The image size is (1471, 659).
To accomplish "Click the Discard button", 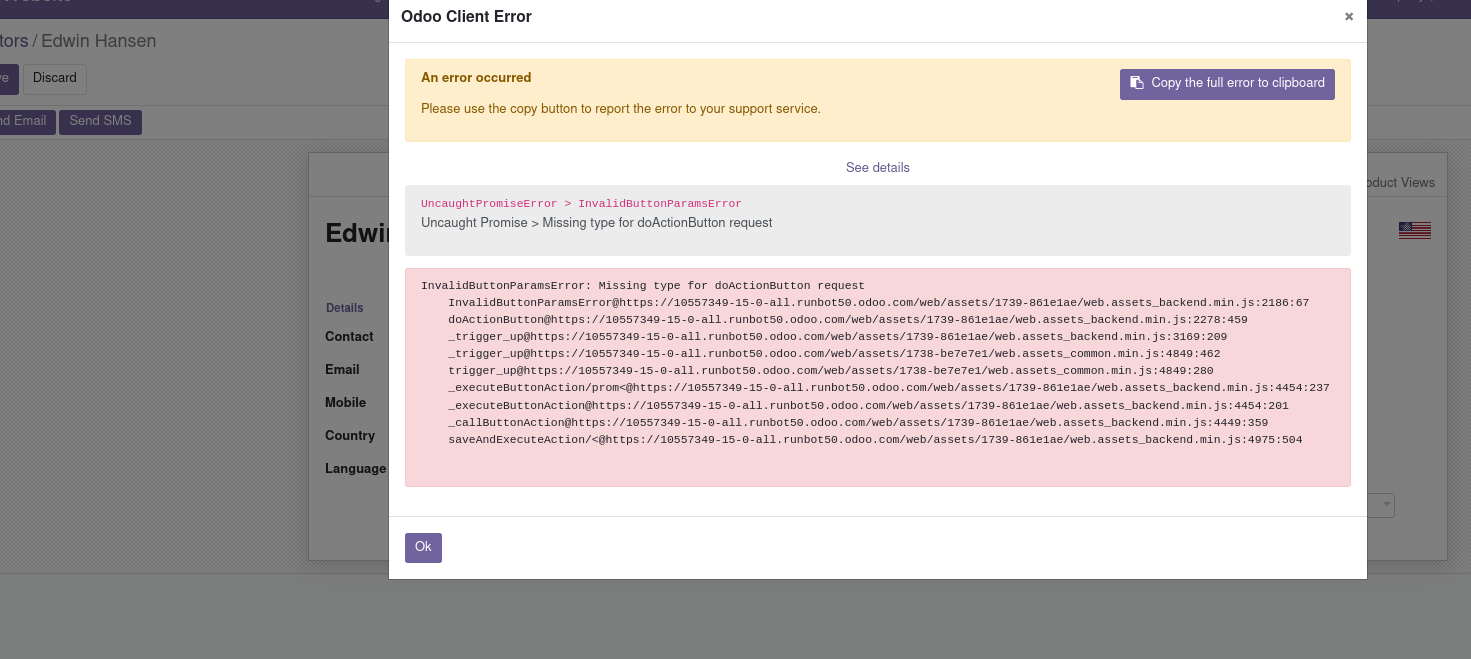I will [x=54, y=77].
